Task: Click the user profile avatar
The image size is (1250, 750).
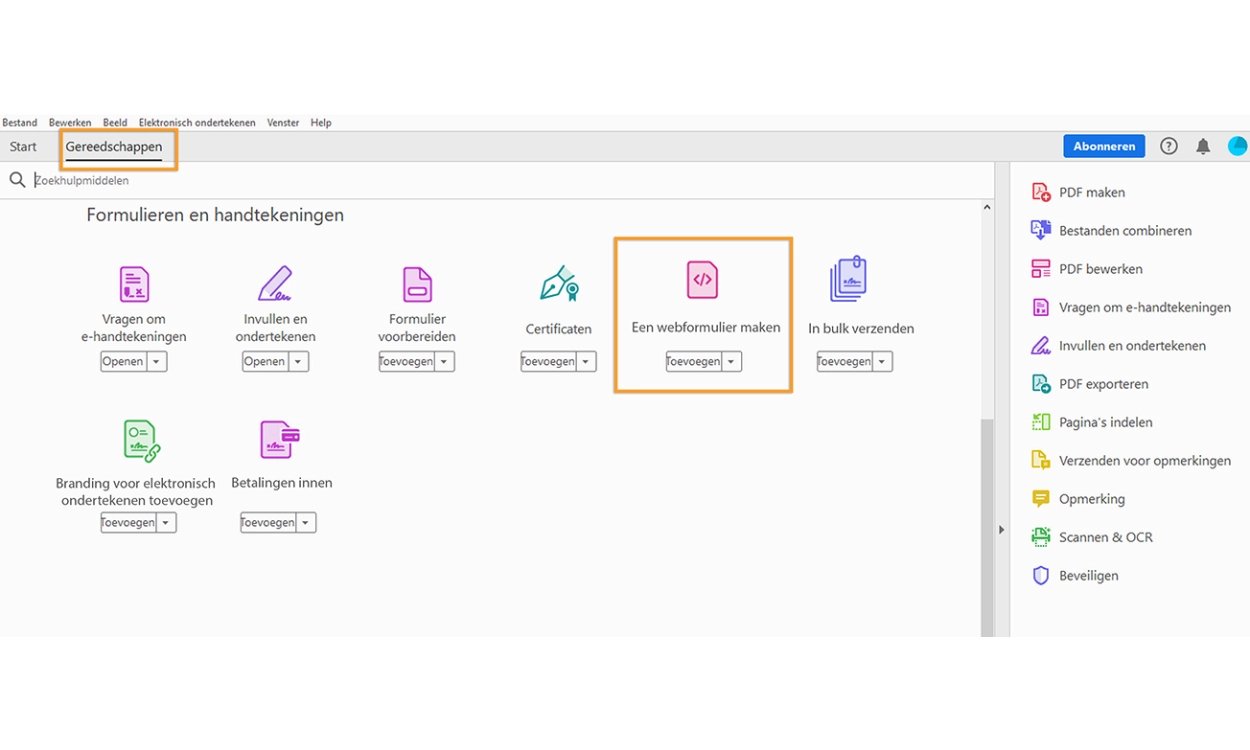Action: pyautogui.click(x=1237, y=146)
